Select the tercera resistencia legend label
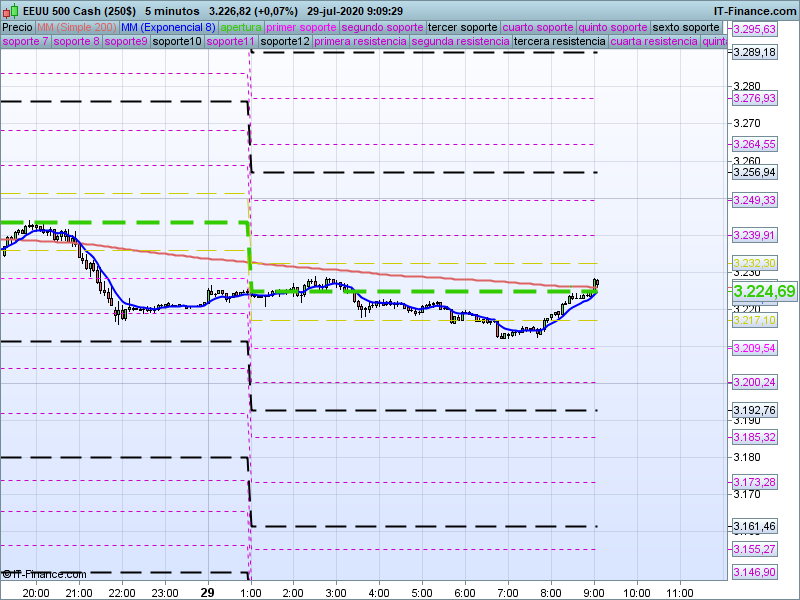This screenshot has height=600, width=800. click(558, 42)
